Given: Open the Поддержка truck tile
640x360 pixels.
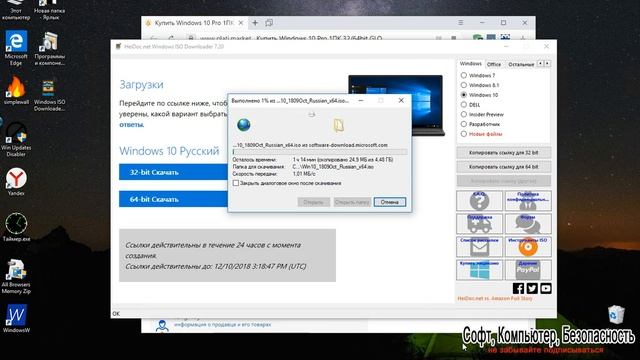Looking at the screenshot, I should click(x=479, y=224).
